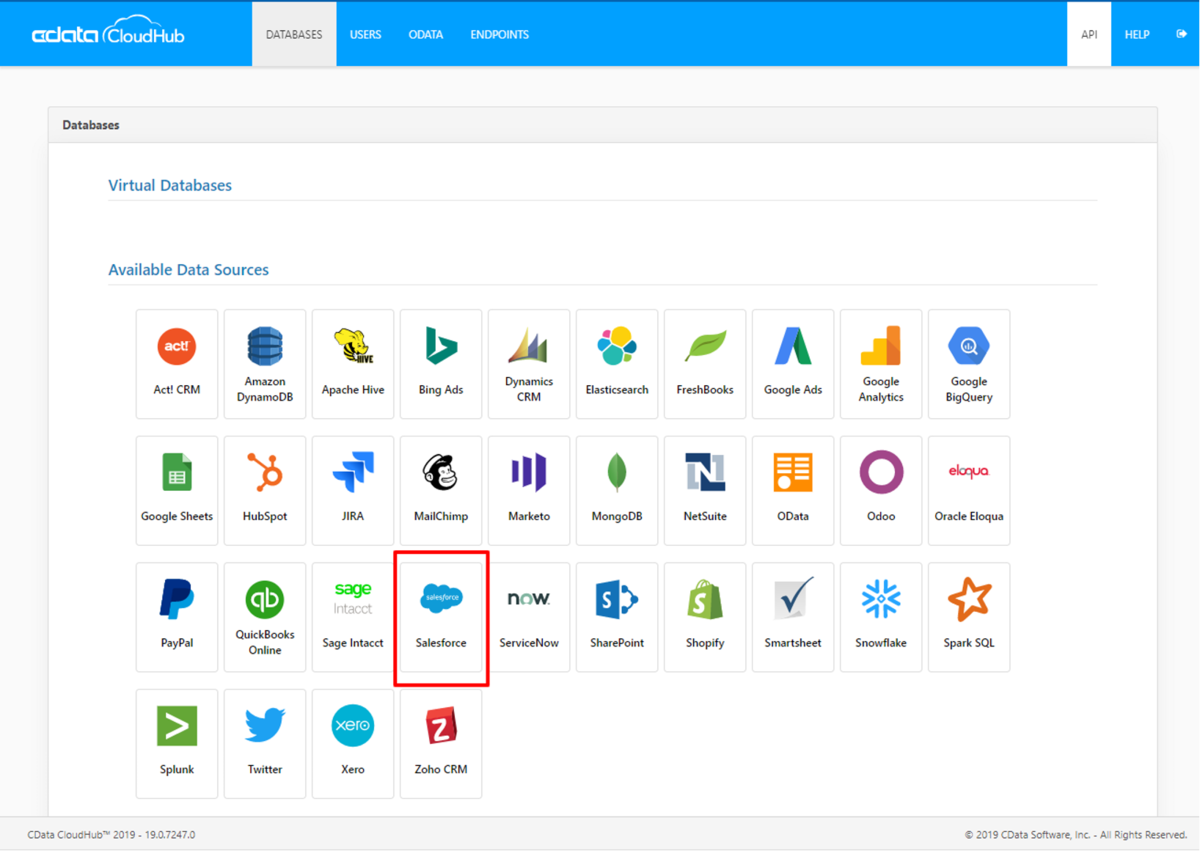
Task: Select the MailChimp data source
Action: tap(441, 490)
